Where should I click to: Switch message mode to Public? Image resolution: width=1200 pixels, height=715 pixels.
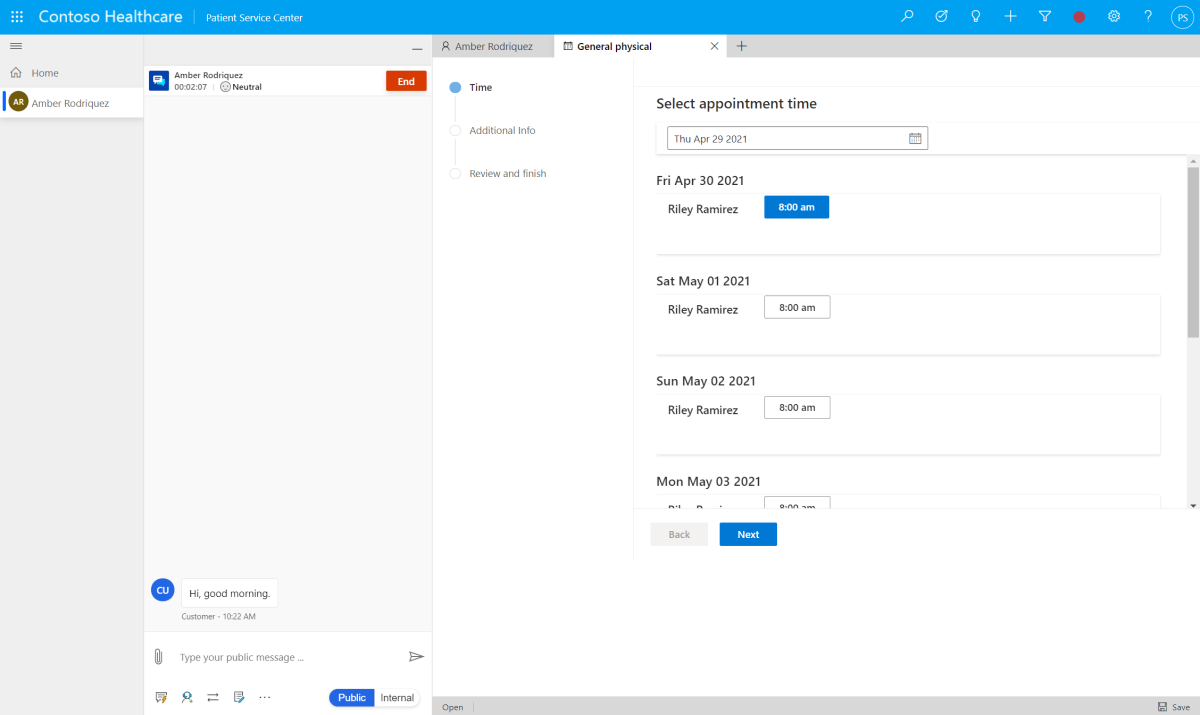pyautogui.click(x=352, y=697)
